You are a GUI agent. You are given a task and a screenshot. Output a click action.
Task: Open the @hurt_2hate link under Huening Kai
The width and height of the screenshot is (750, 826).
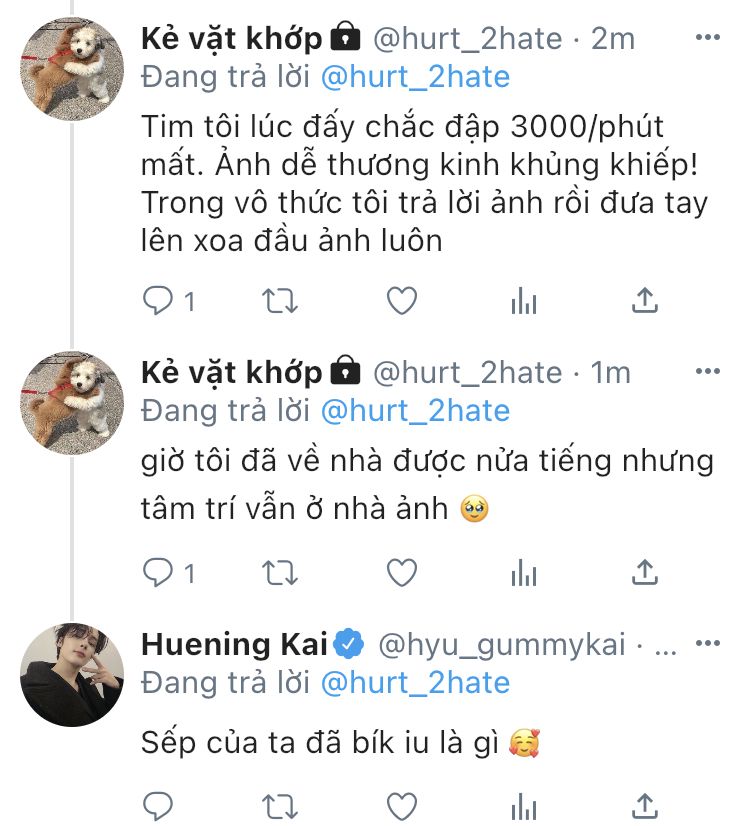coord(415,683)
